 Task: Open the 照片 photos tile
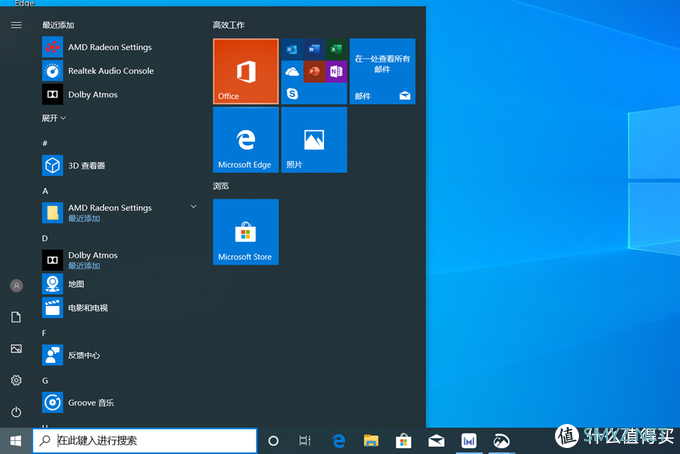(x=314, y=140)
